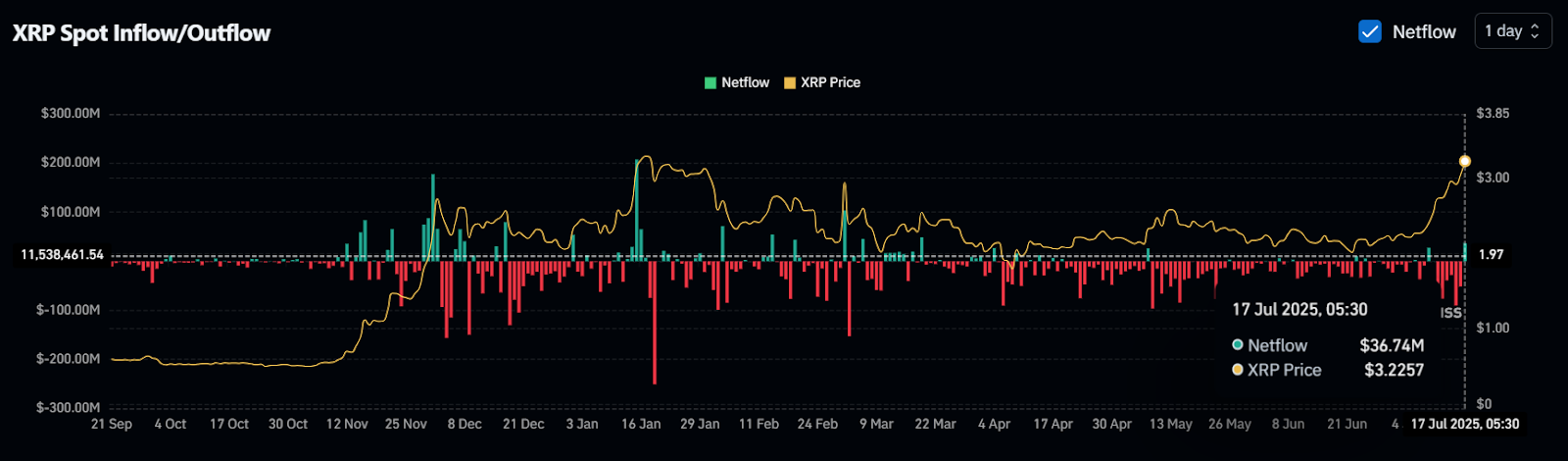
Task: Click the tooltip heading 17 Jul 2025, 05:30
Action: pyautogui.click(x=1298, y=310)
